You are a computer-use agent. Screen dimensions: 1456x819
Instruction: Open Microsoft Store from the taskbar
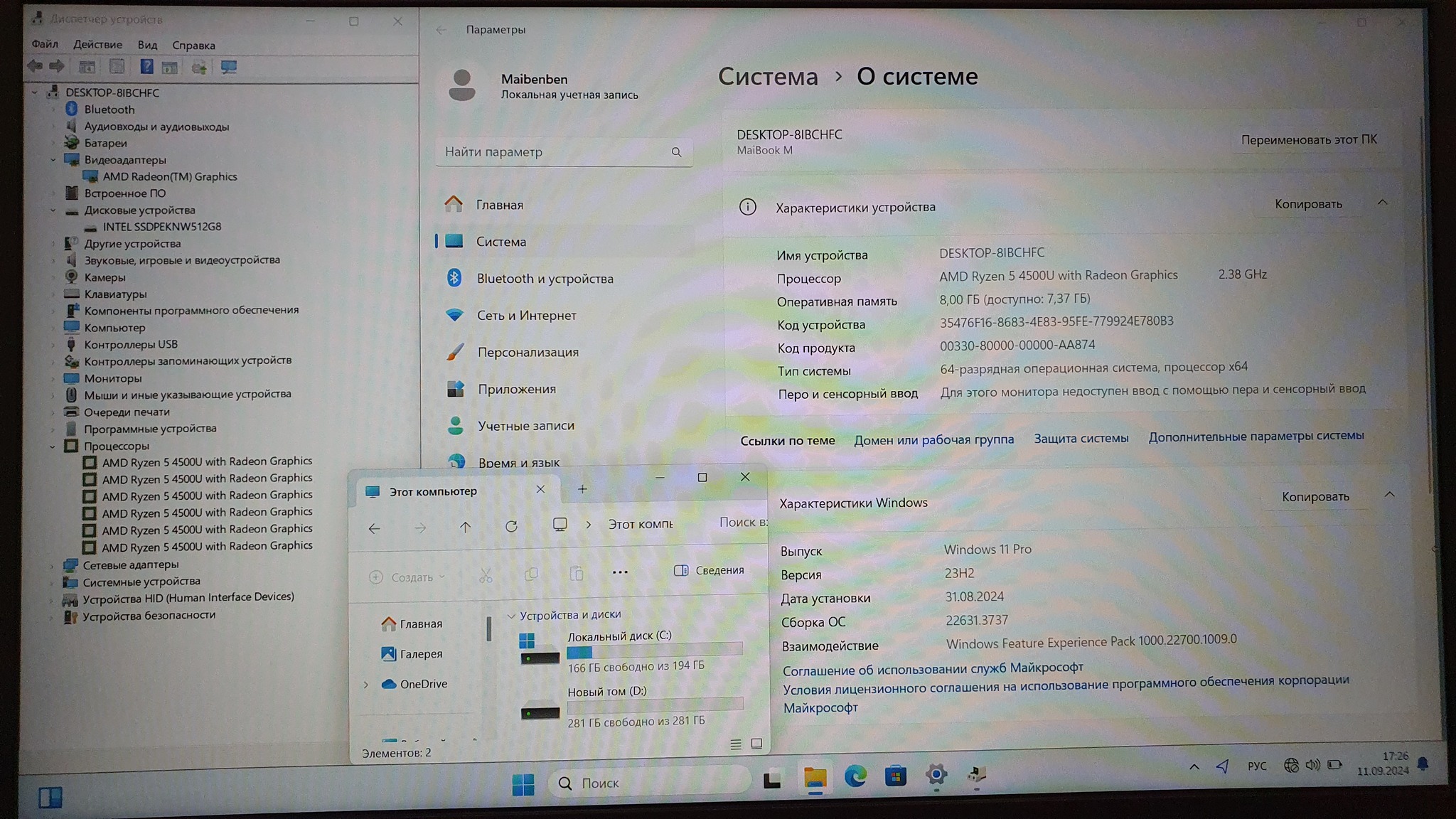[x=895, y=776]
